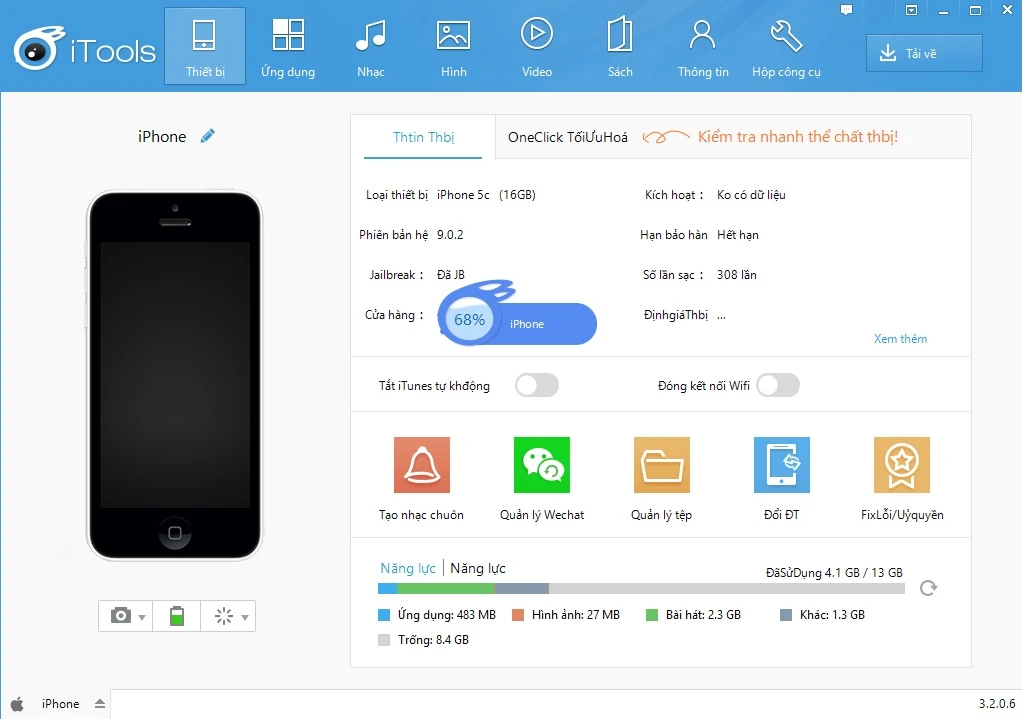This screenshot has width=1022, height=719.
Task: Click the loading spinner device-options icon
Action: [224, 616]
